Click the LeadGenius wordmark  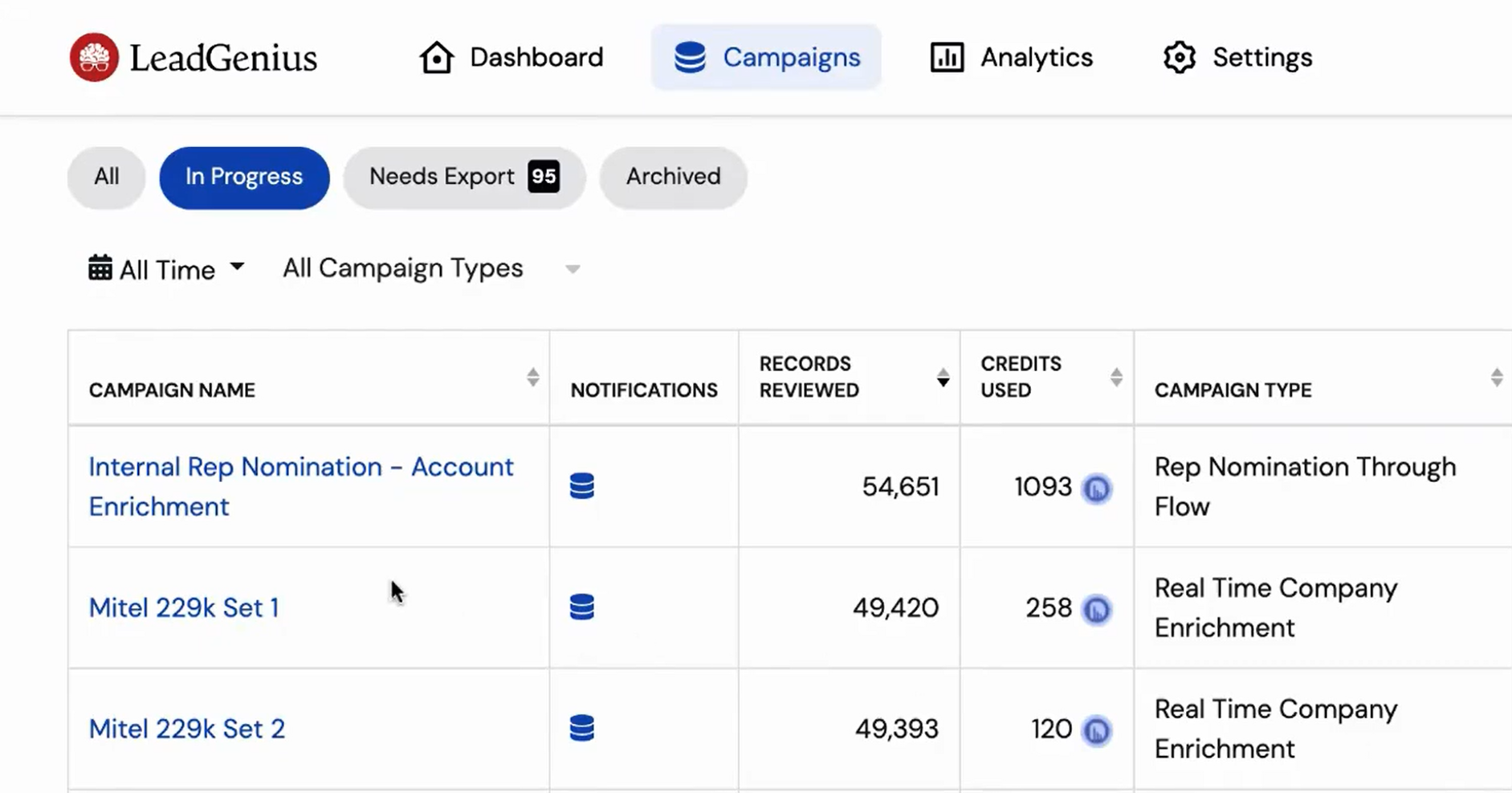[x=223, y=58]
